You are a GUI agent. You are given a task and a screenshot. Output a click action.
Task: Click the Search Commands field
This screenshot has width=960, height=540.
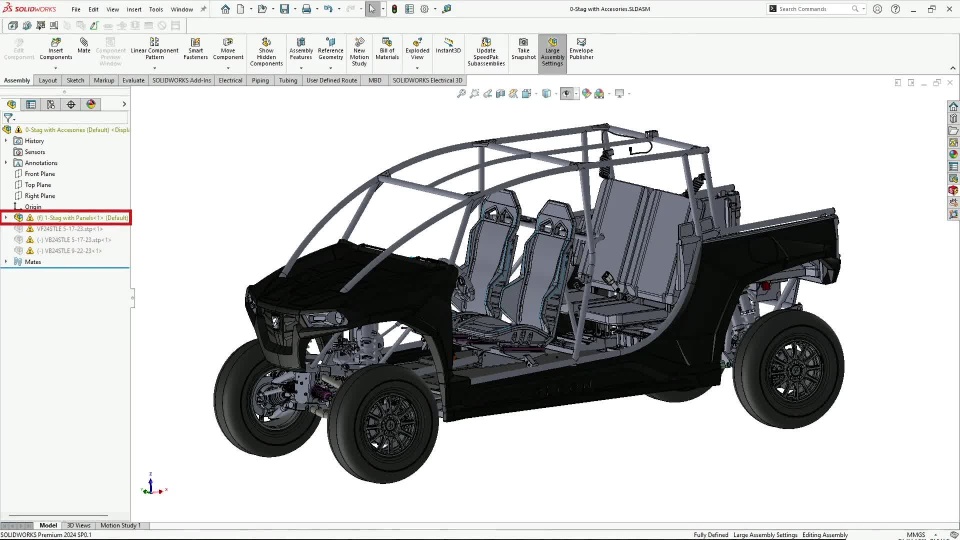(814, 9)
